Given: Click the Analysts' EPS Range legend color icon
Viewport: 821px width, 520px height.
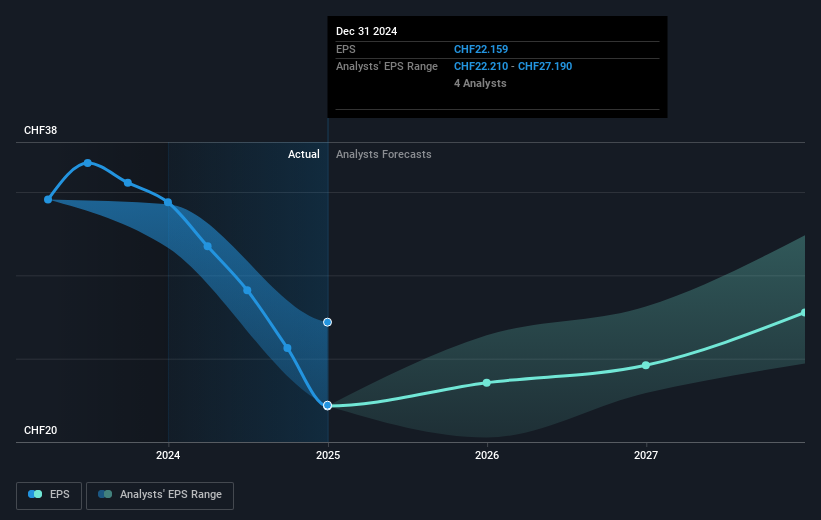Looking at the screenshot, I should [105, 494].
